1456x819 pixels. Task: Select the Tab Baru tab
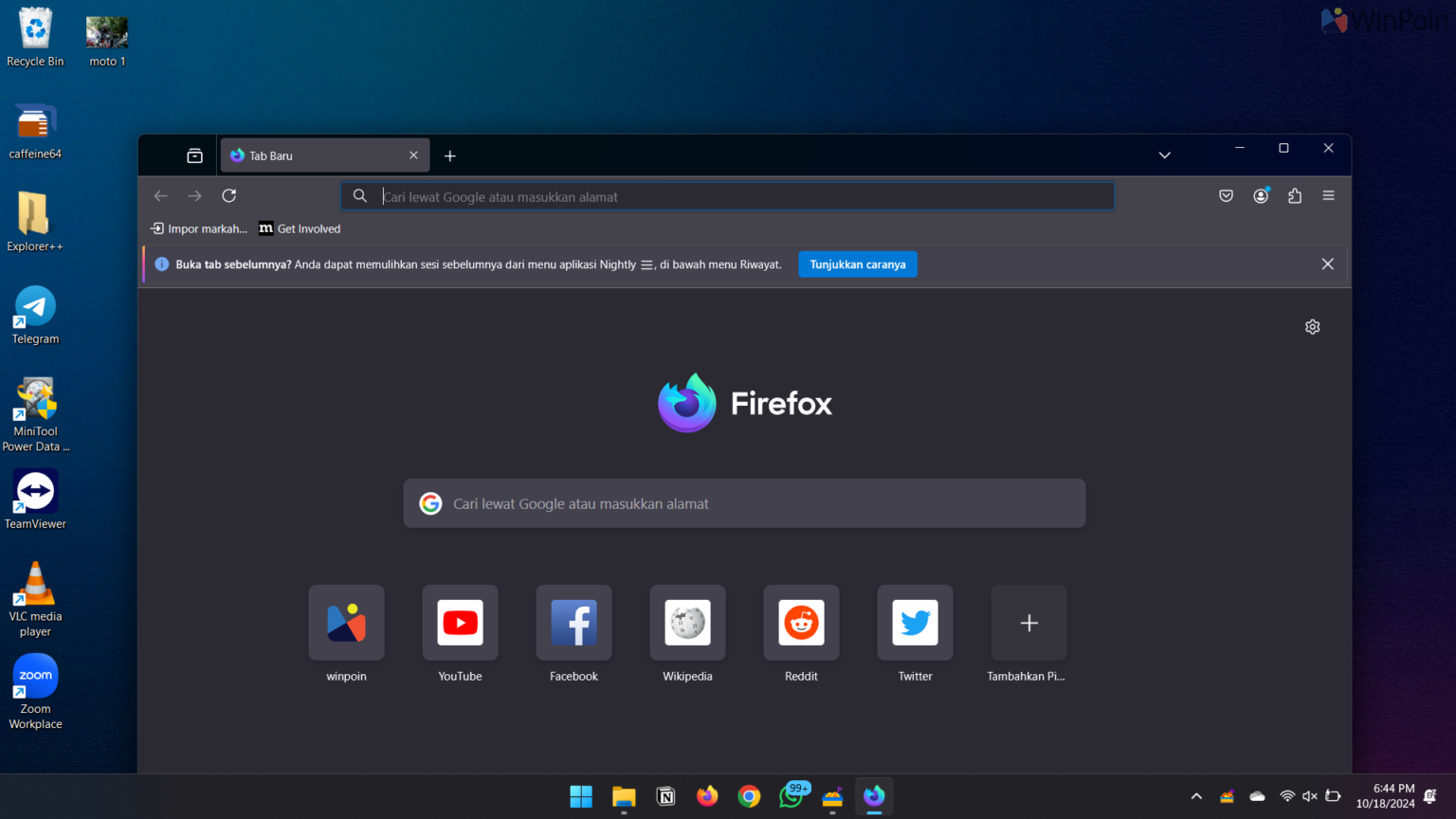coord(313,155)
